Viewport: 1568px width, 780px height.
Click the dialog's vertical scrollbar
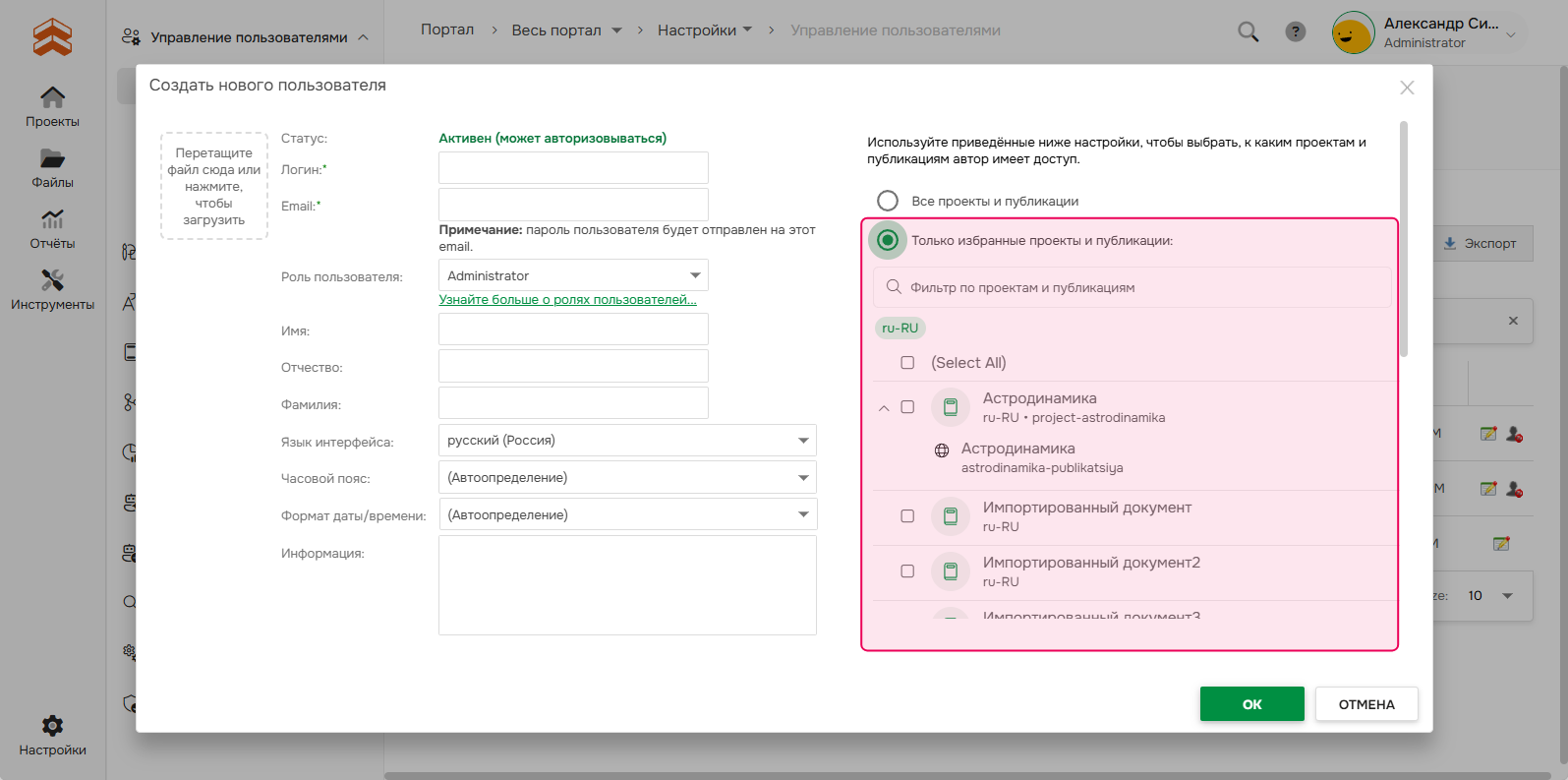[x=1404, y=239]
